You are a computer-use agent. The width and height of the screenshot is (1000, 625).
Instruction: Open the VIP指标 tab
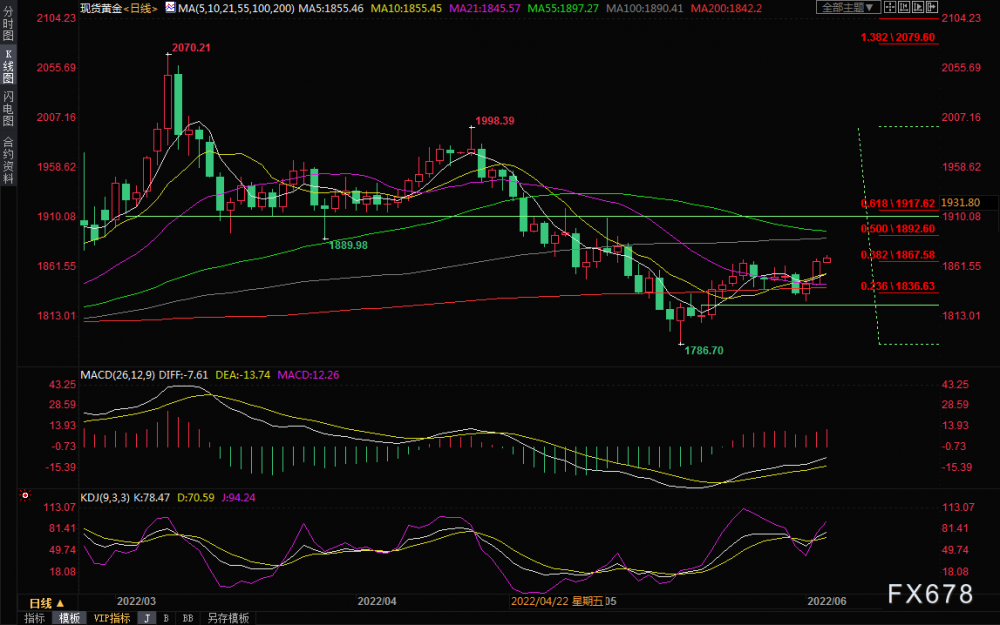click(x=112, y=618)
